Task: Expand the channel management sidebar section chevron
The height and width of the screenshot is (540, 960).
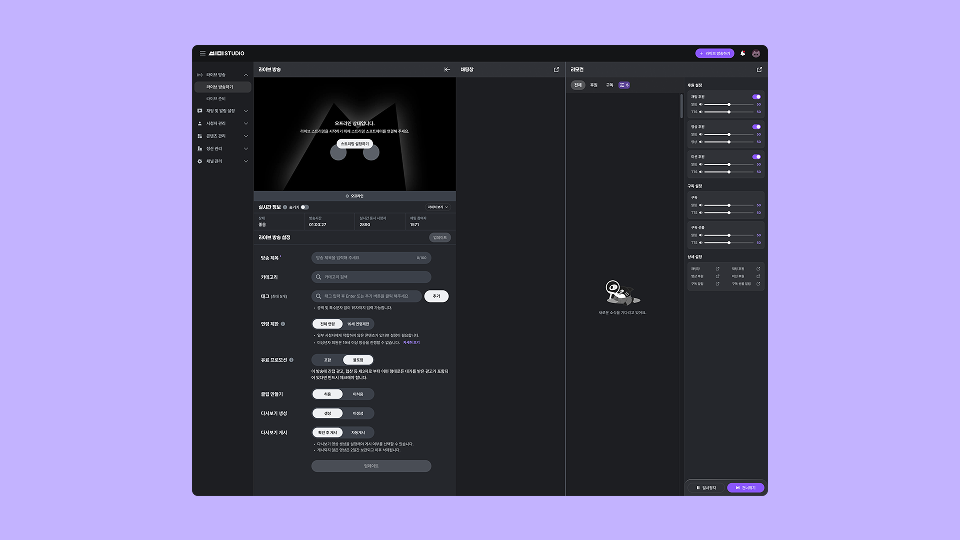Action: 246,161
